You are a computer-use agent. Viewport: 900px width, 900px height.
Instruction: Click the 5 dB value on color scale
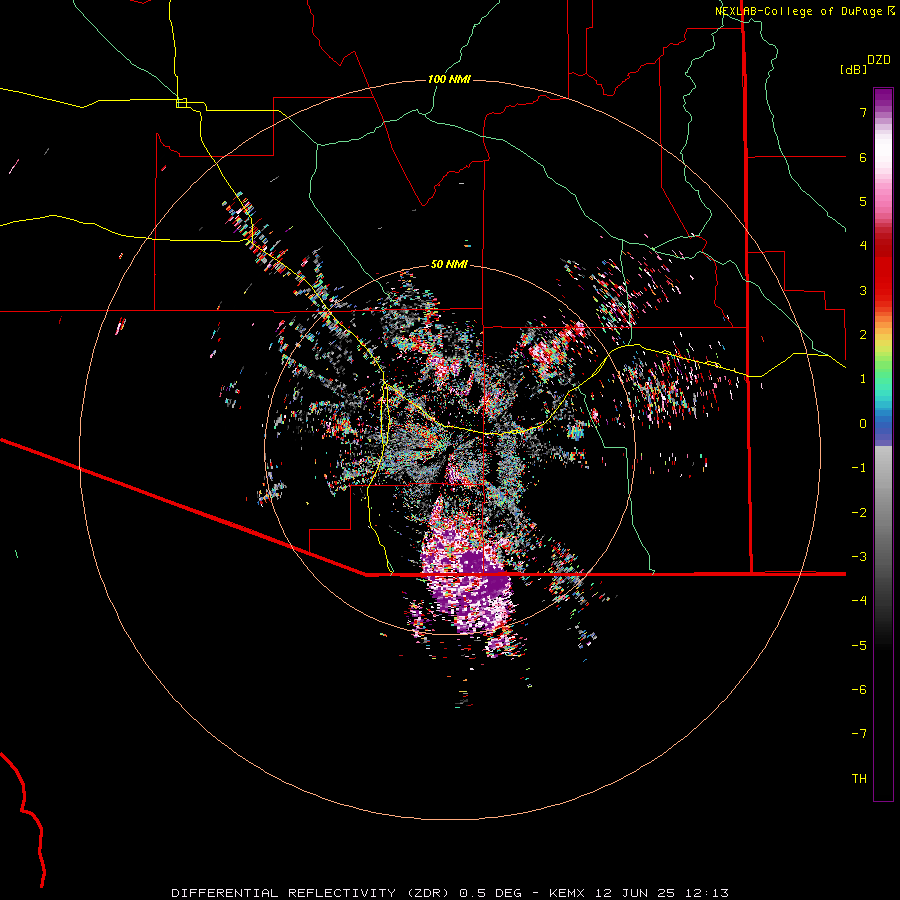(863, 201)
